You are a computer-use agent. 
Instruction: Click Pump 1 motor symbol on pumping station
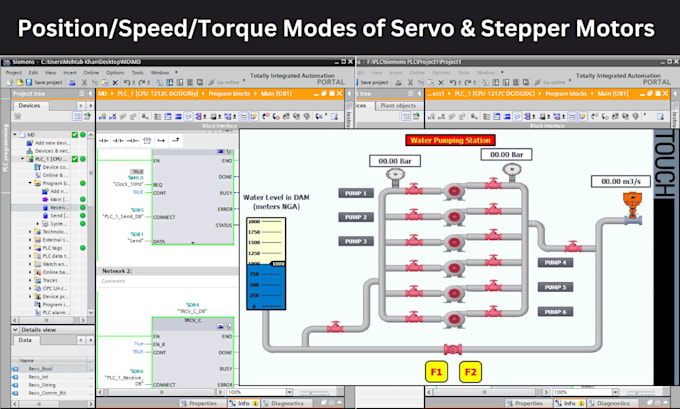pyautogui.click(x=454, y=191)
